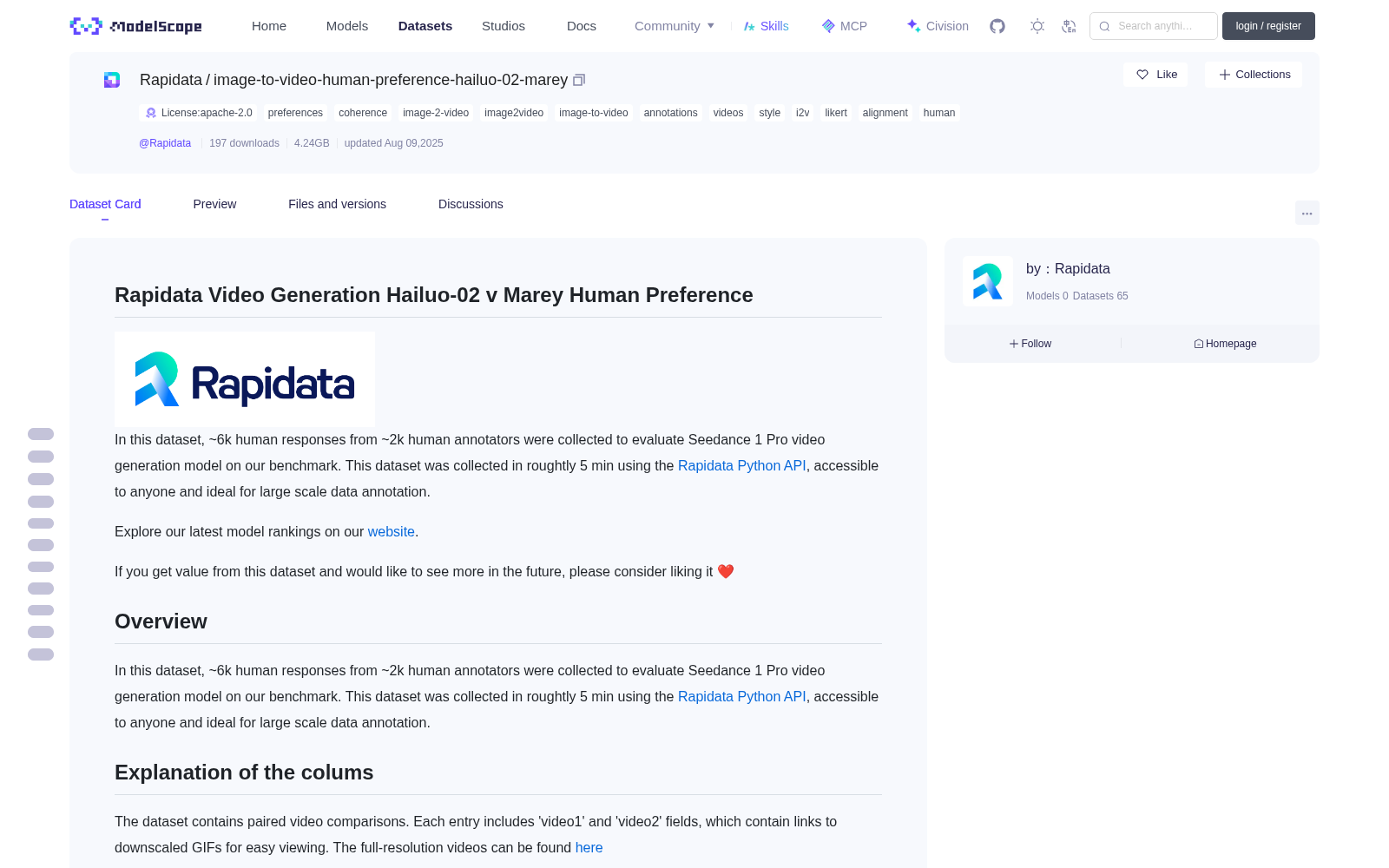Select the image-2-video tag
The height and width of the screenshot is (868, 1389).
coord(436,113)
